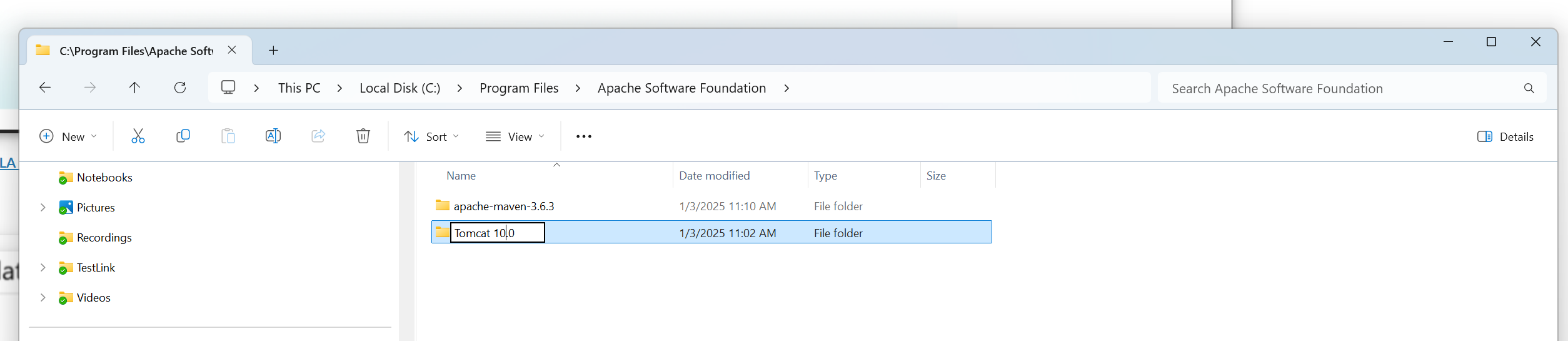Open the View dropdown menu
Viewport: 1568px width, 341px height.
(515, 137)
